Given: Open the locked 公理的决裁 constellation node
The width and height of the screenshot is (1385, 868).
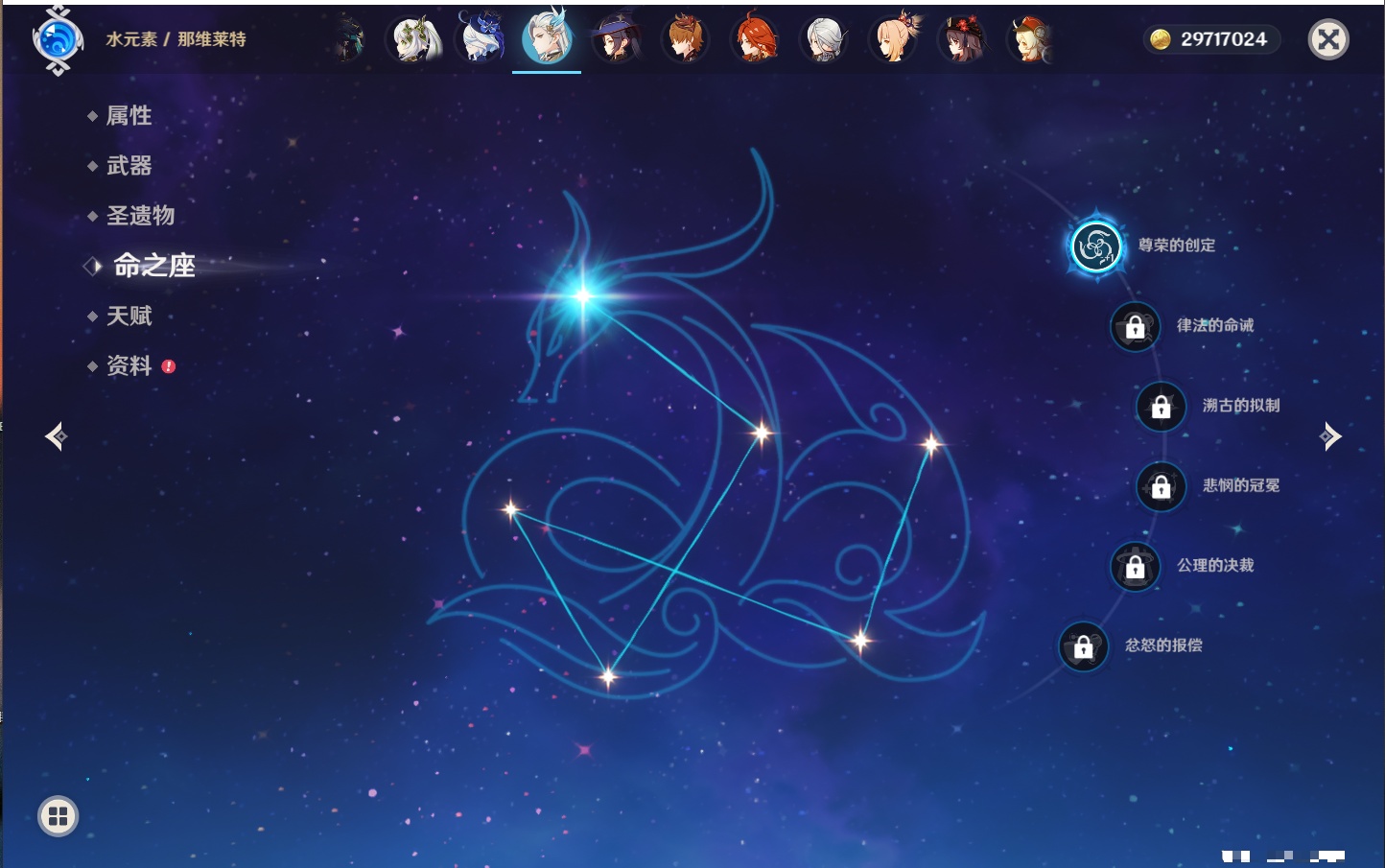Looking at the screenshot, I should [1135, 567].
